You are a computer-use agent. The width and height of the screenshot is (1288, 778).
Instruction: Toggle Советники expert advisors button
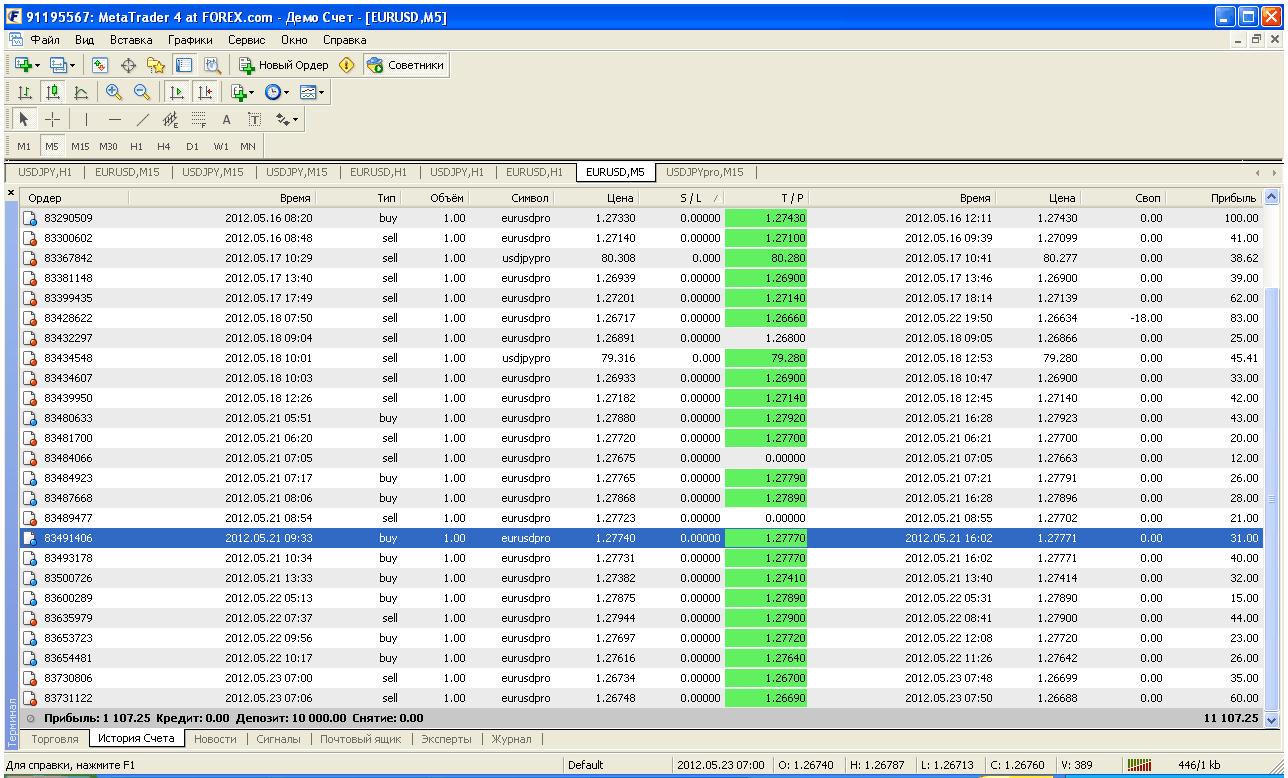[x=406, y=65]
